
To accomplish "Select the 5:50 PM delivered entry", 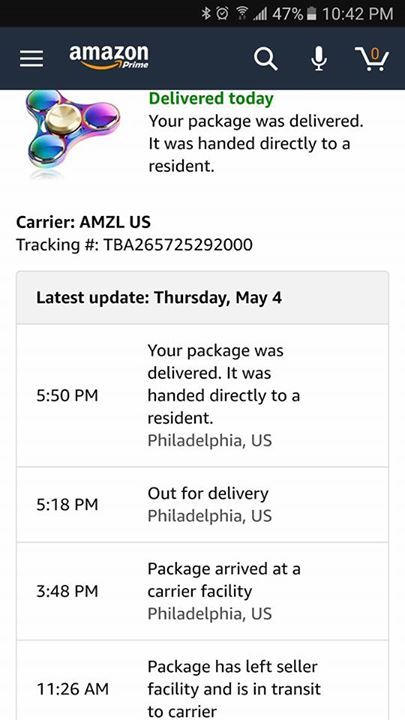I will click(x=202, y=396).
